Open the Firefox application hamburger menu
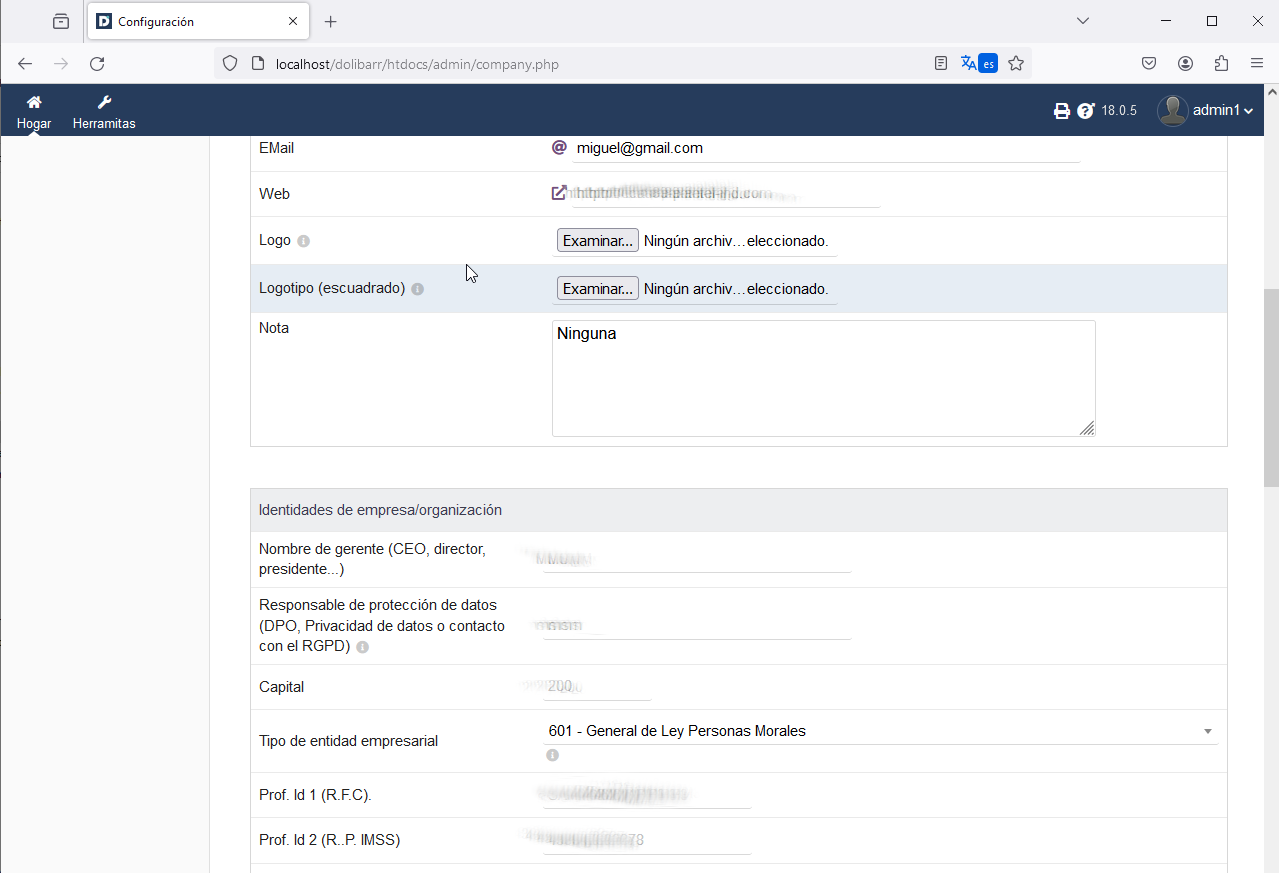This screenshot has height=873, width=1279. click(1257, 64)
